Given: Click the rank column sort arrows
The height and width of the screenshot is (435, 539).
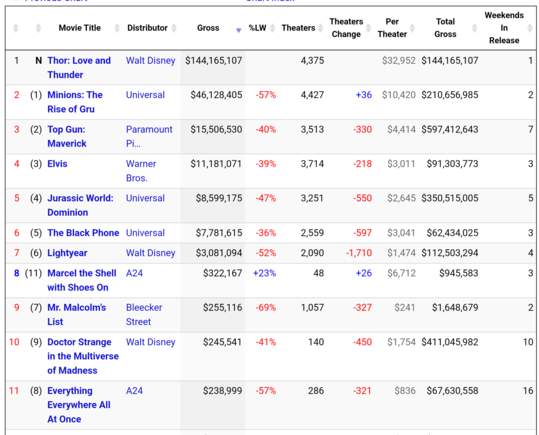Looking at the screenshot, I should pyautogui.click(x=15, y=28).
